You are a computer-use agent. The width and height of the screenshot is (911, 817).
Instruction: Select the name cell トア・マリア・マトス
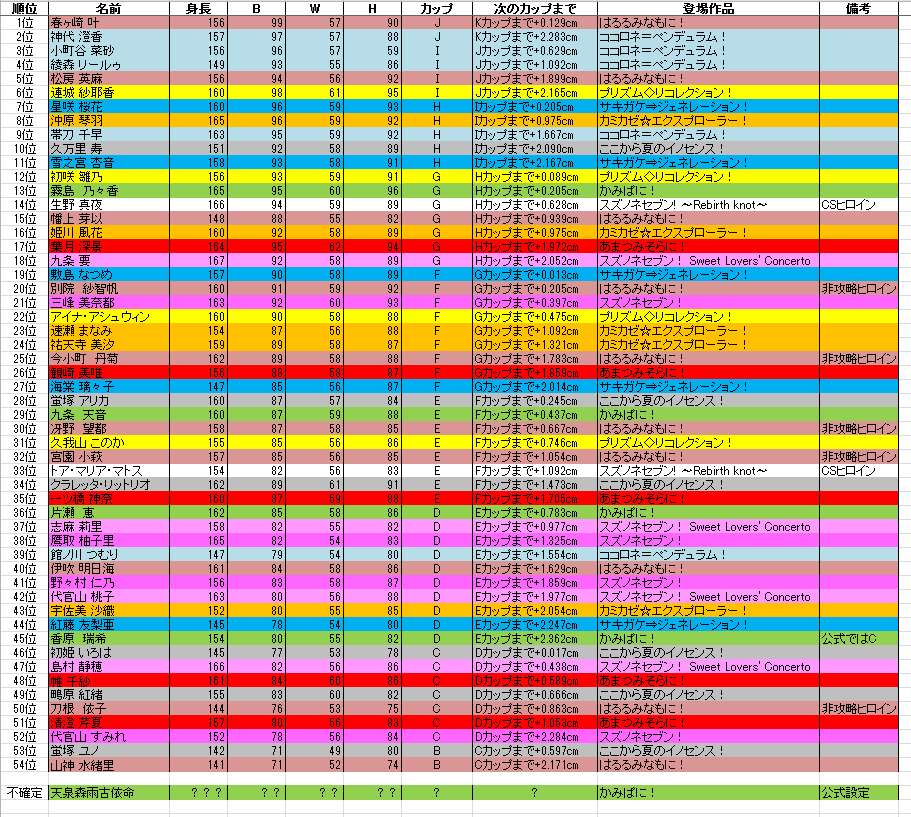109,471
